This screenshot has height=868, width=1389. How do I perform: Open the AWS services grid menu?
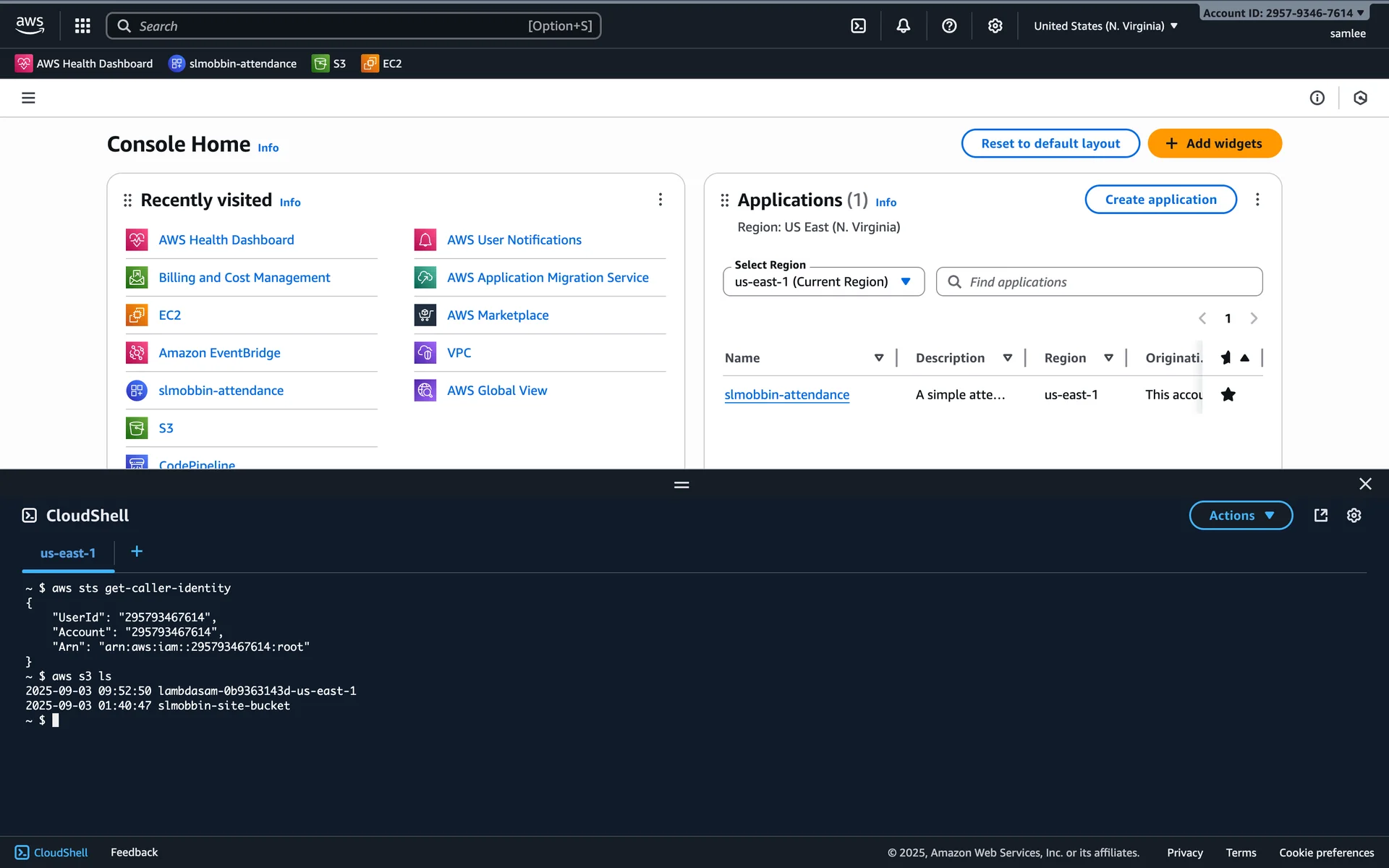[82, 26]
